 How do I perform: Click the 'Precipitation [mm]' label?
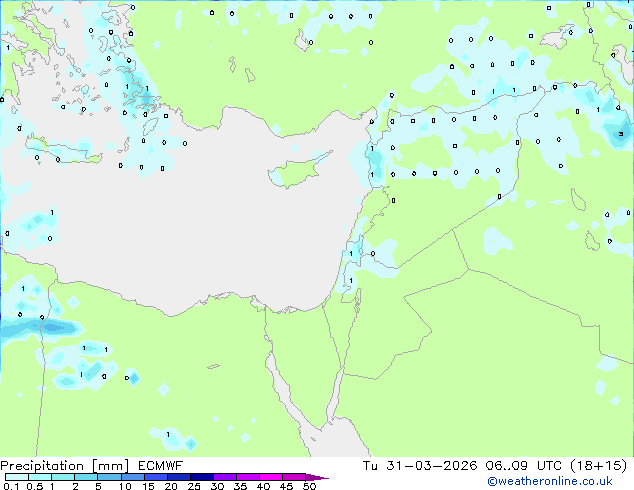[x=64, y=466]
